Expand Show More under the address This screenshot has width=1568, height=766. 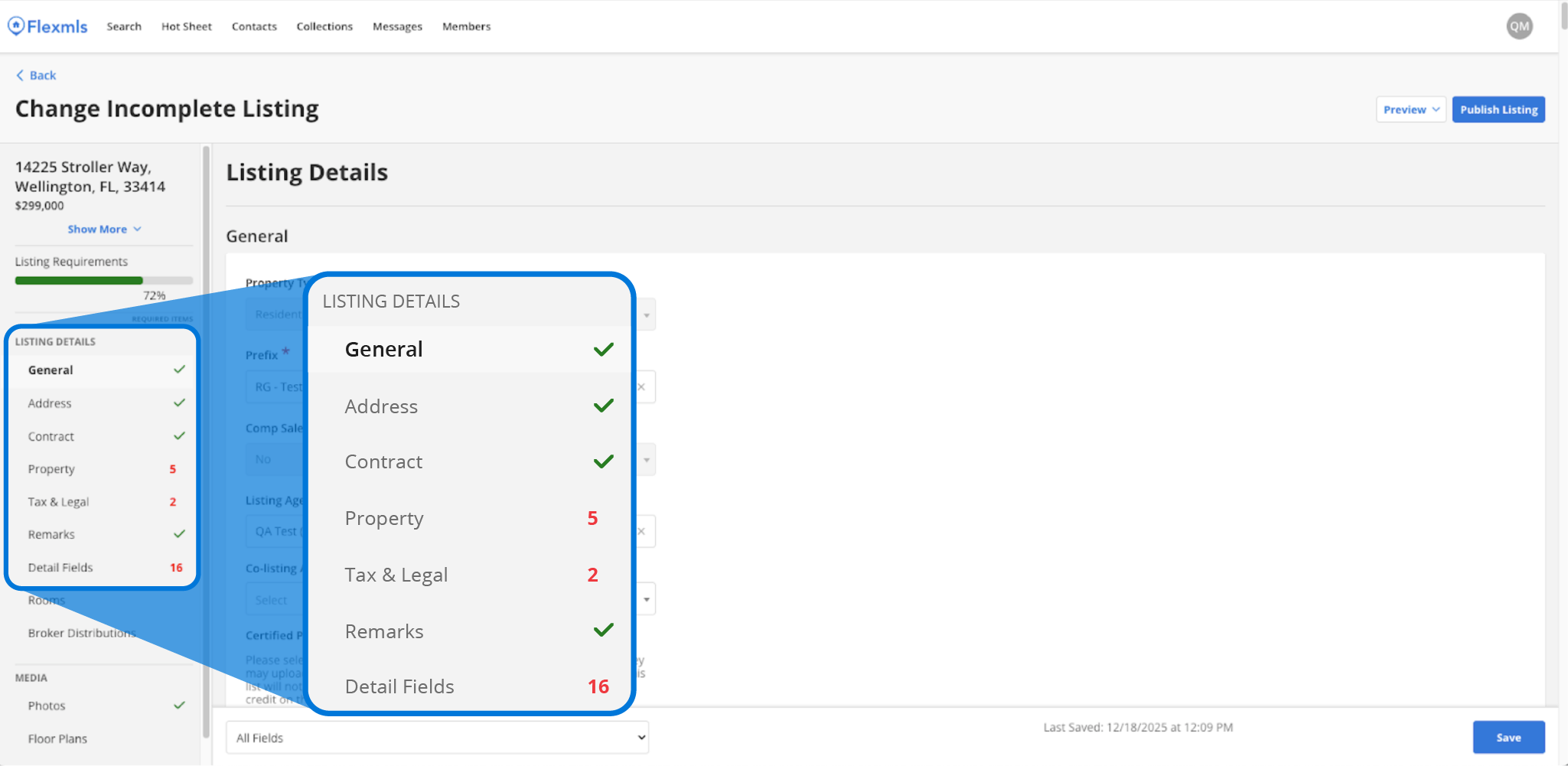(104, 229)
